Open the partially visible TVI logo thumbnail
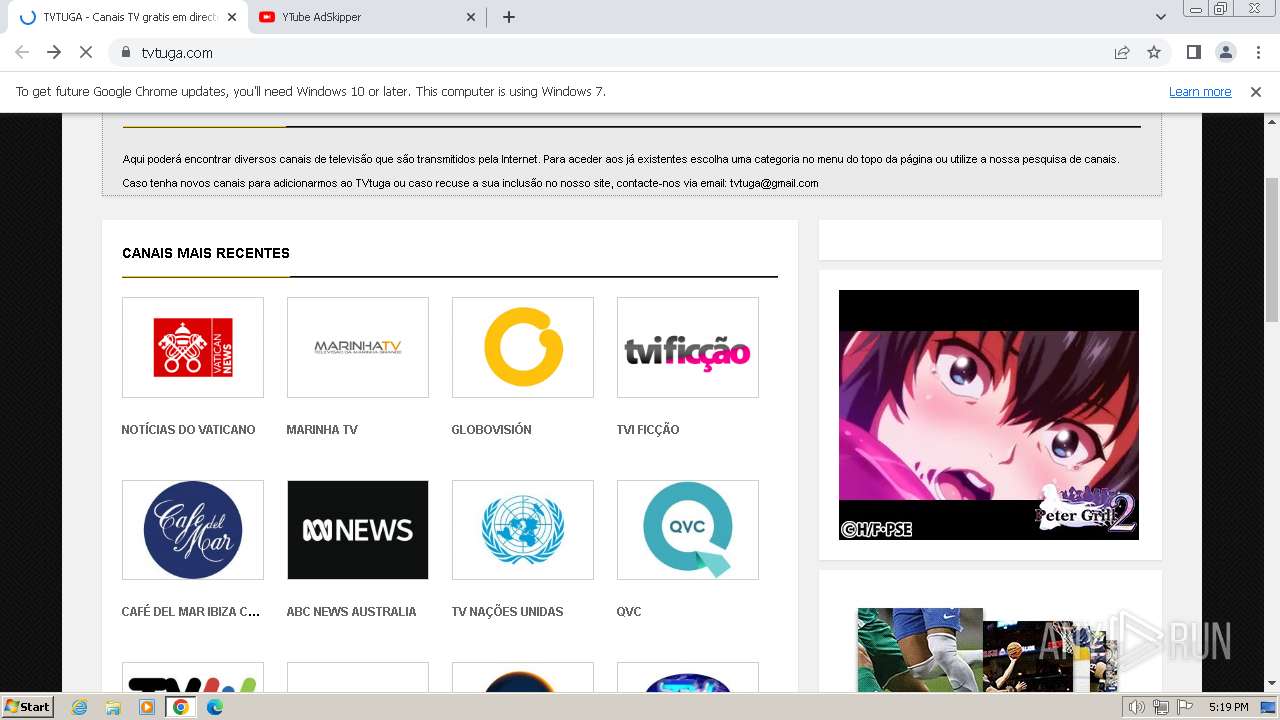Image resolution: width=1280 pixels, height=720 pixels. pyautogui.click(x=193, y=677)
